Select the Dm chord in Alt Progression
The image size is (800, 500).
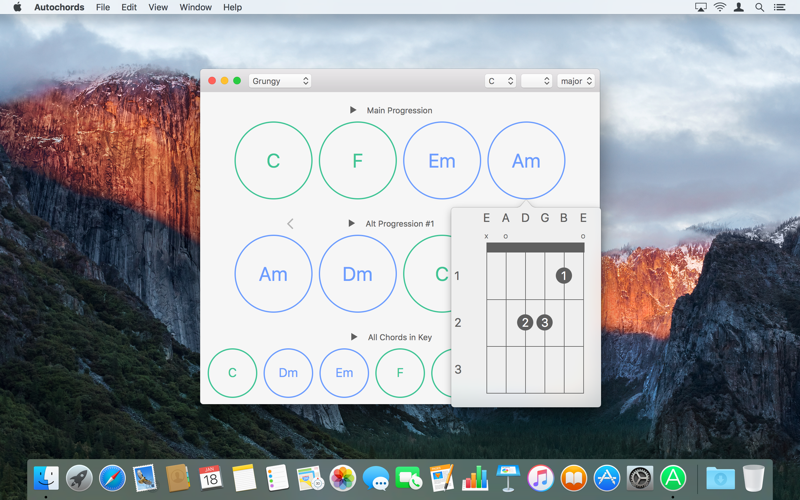[358, 274]
